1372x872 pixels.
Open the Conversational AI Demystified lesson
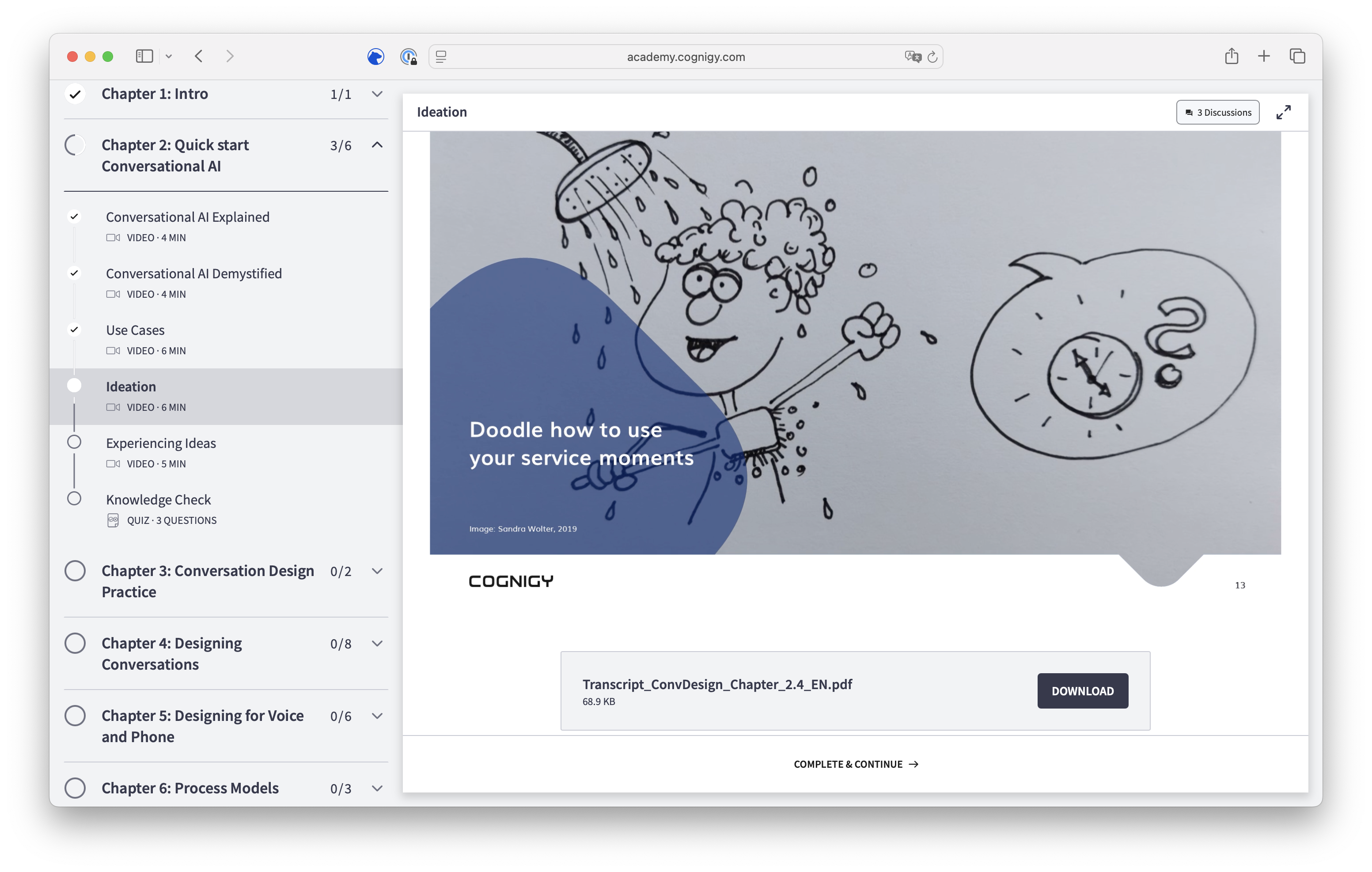click(x=226, y=283)
